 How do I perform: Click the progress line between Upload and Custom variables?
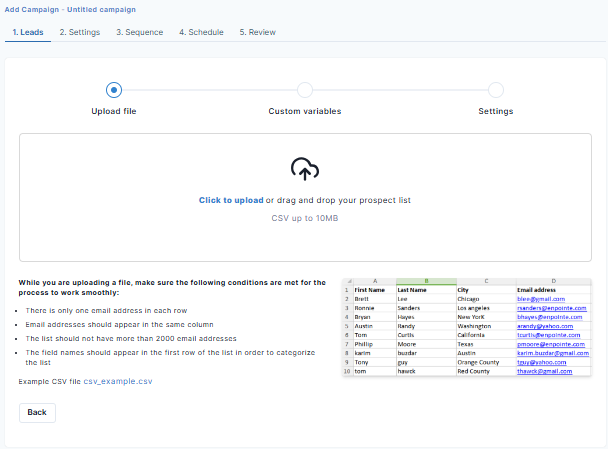point(208,91)
